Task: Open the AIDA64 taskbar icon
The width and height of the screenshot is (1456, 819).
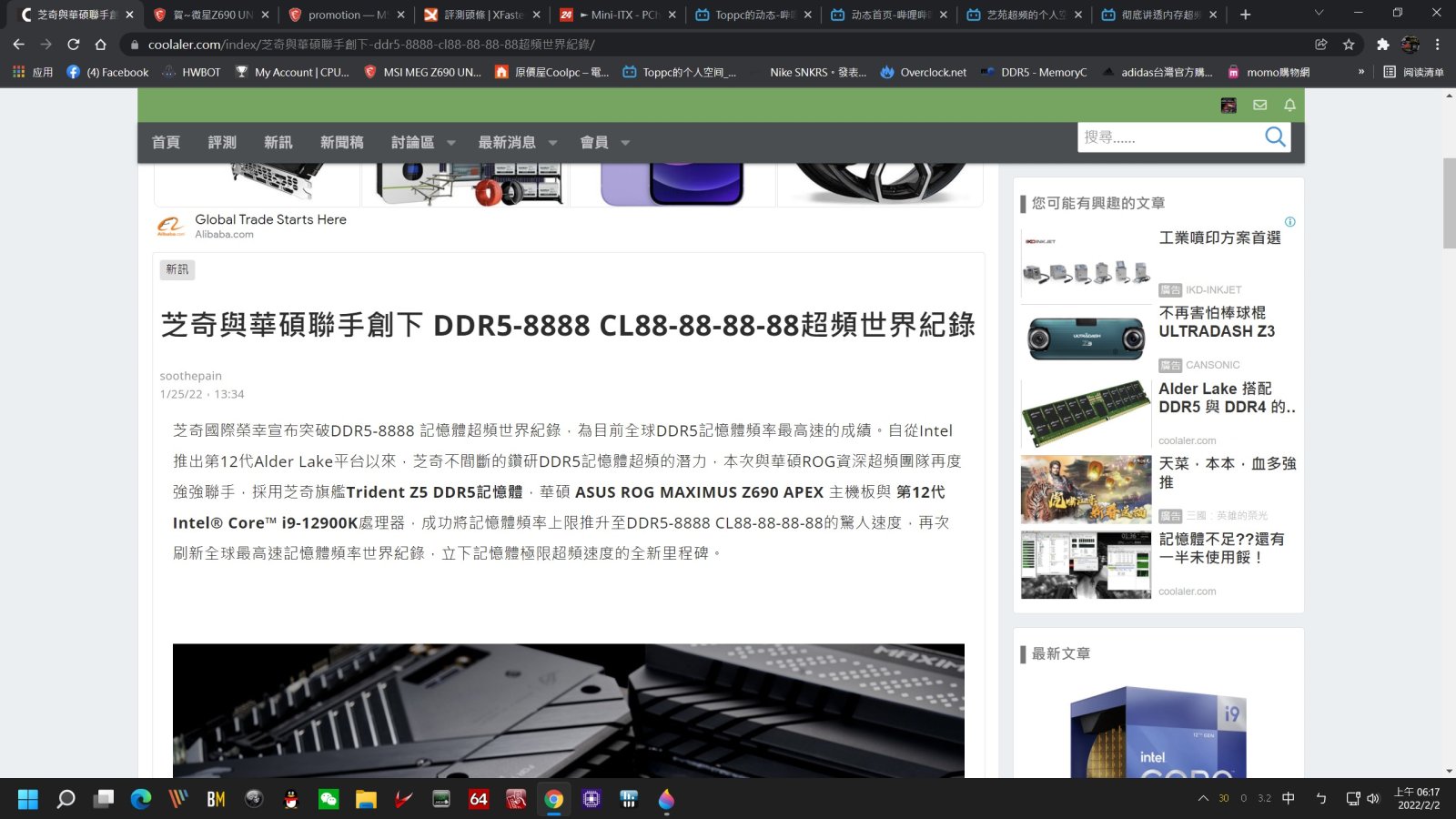Action: 479,799
